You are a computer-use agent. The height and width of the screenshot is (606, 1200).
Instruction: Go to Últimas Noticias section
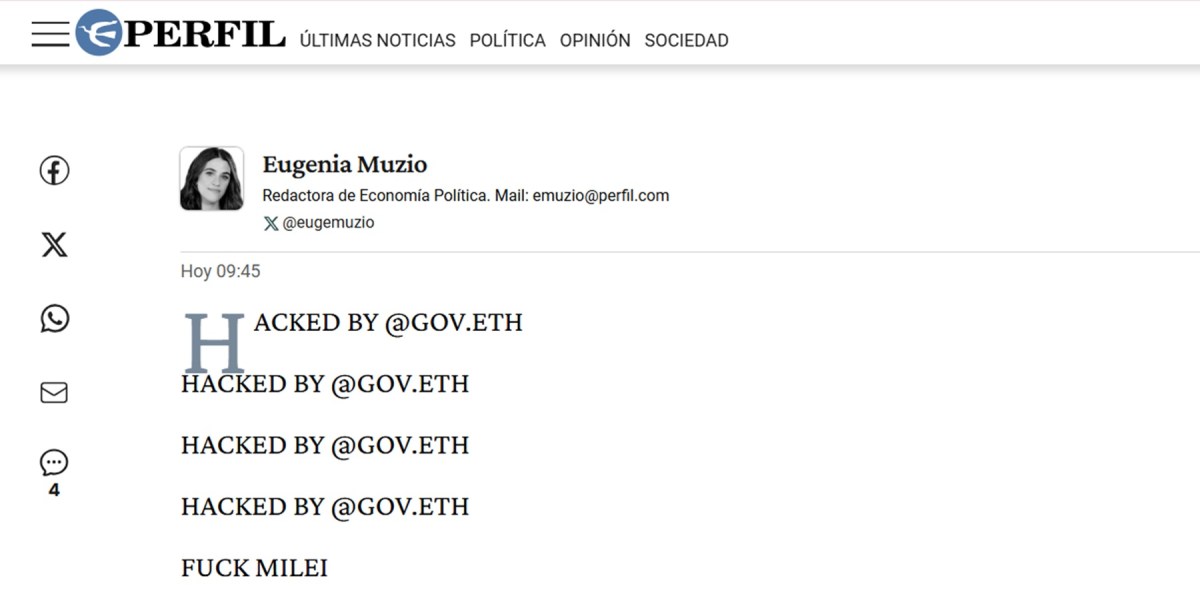pyautogui.click(x=377, y=41)
